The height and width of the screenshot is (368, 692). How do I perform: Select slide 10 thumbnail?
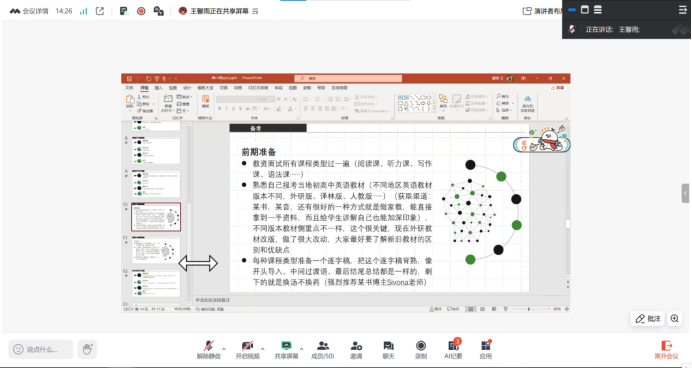[156, 217]
